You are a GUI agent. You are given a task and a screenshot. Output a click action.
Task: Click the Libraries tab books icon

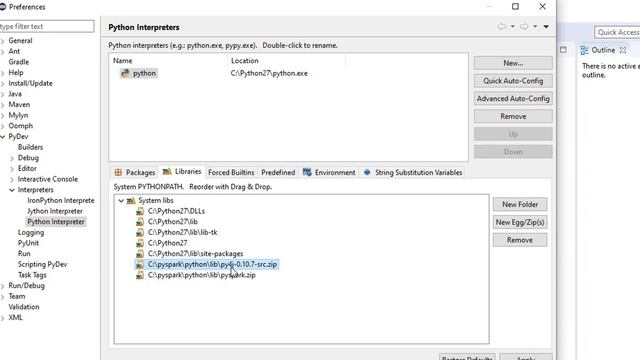pos(167,171)
